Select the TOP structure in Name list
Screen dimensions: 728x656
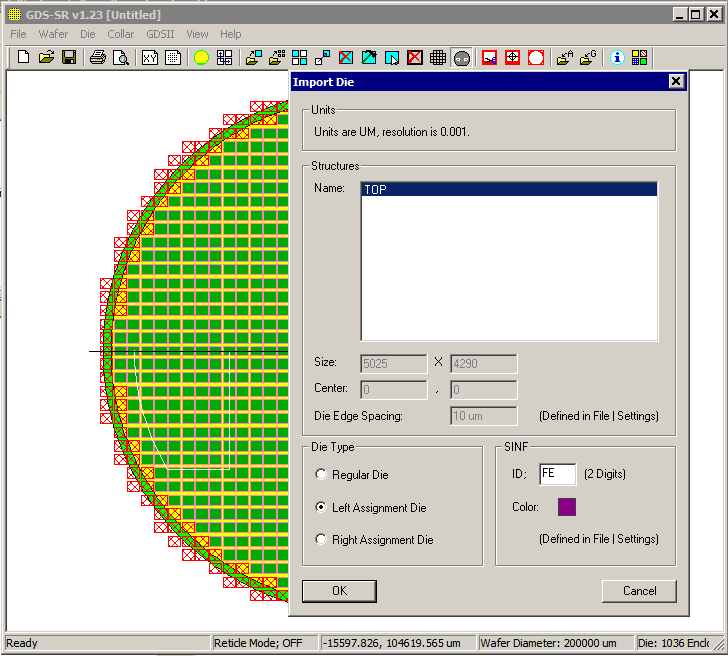coord(509,189)
